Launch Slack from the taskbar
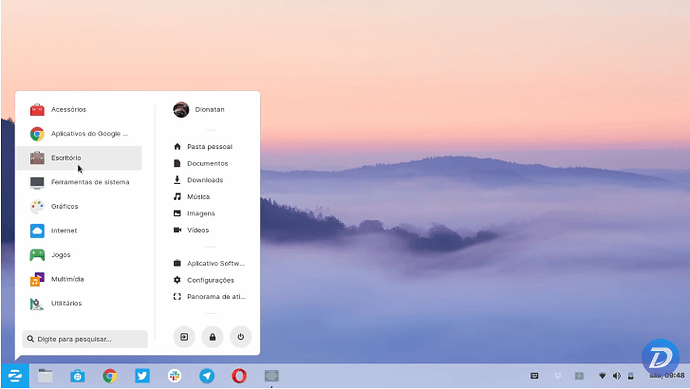 175,376
